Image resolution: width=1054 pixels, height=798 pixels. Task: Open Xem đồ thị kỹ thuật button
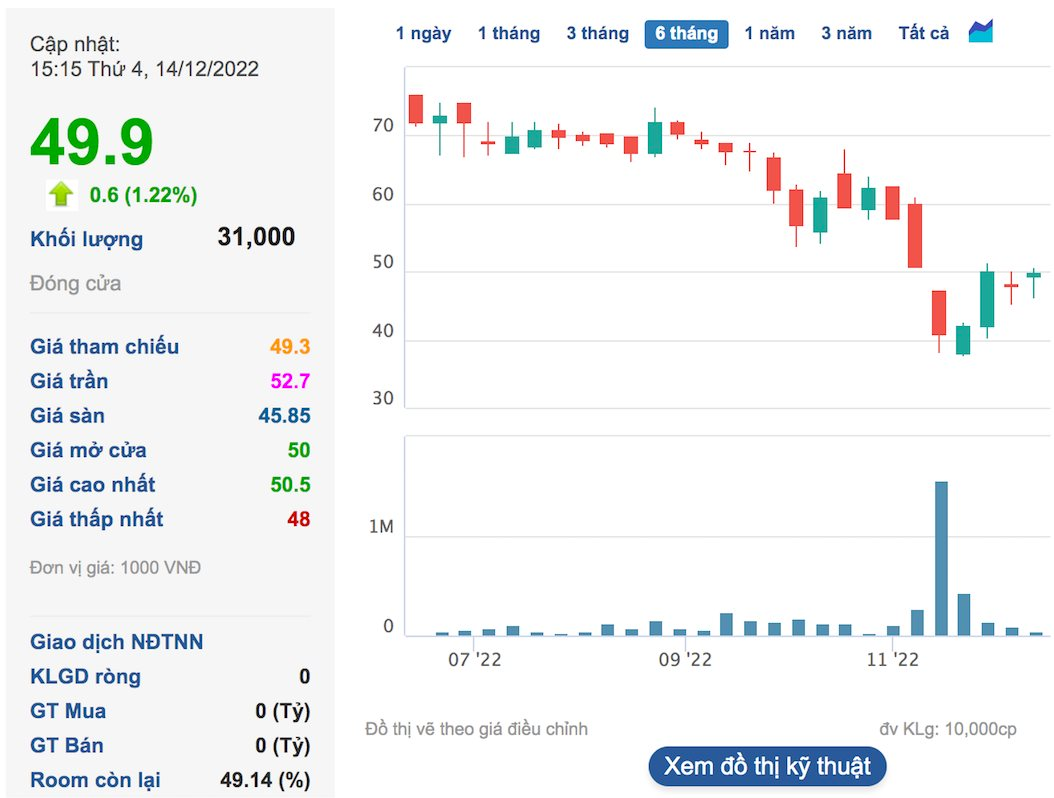767,767
